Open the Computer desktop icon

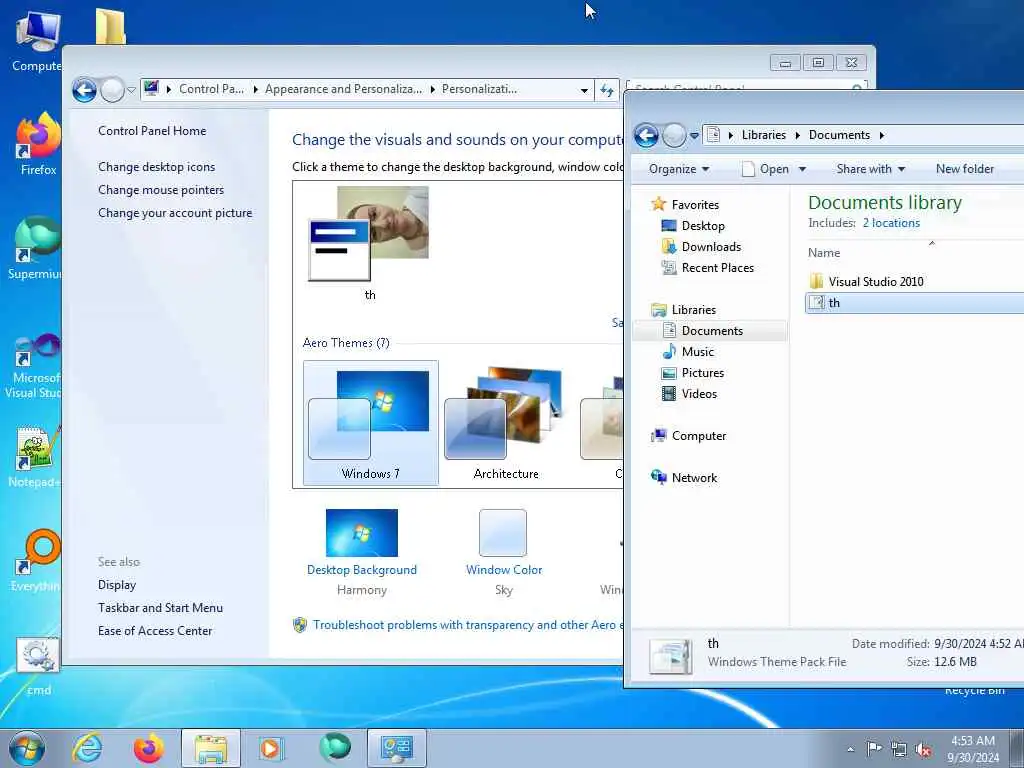click(x=37, y=39)
